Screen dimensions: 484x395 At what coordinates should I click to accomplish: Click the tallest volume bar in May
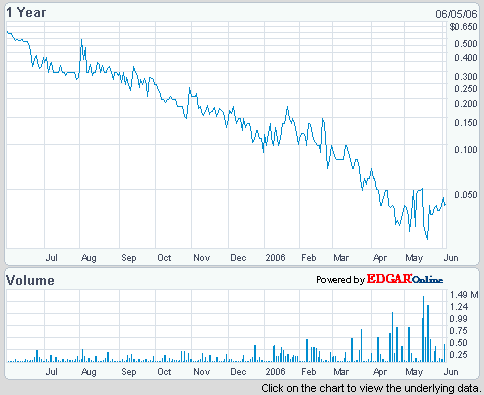click(x=423, y=329)
